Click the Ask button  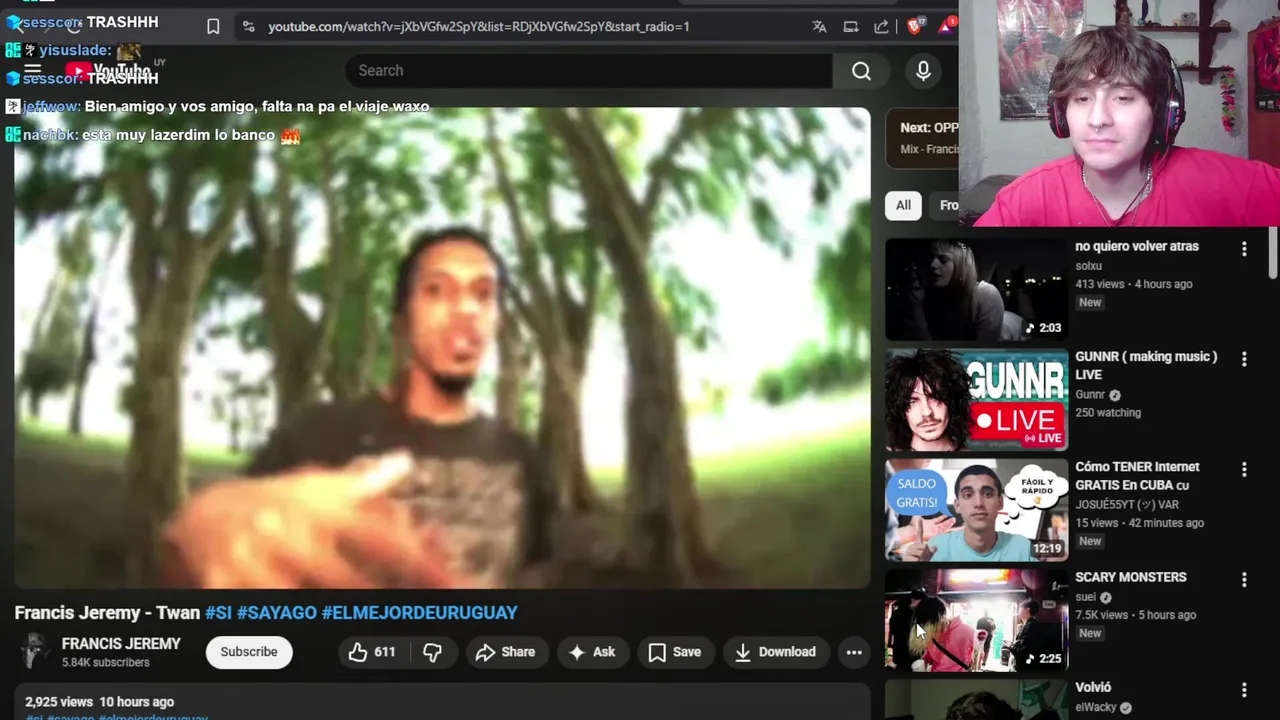point(592,652)
